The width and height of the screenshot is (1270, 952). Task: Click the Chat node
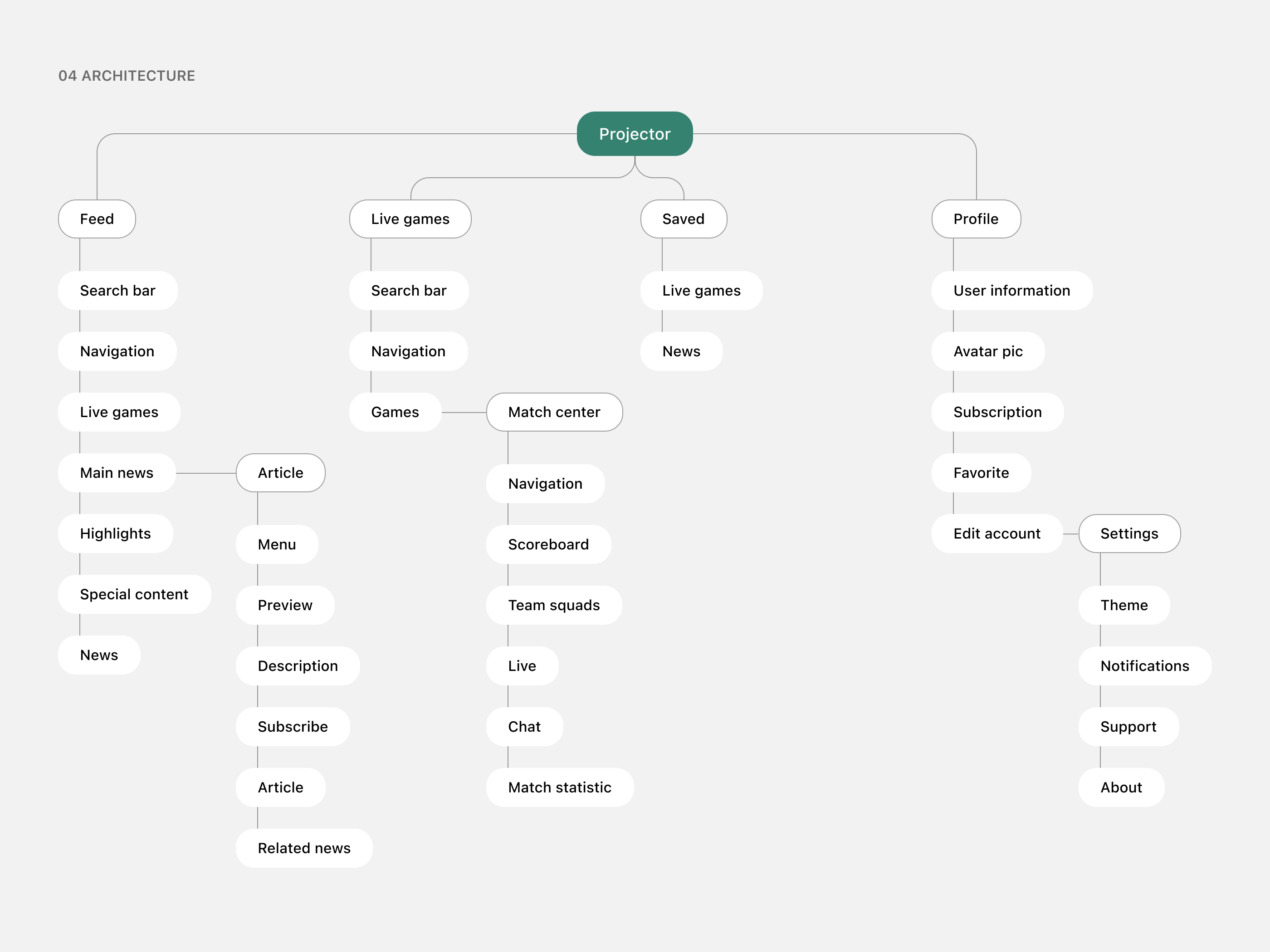[x=524, y=727]
